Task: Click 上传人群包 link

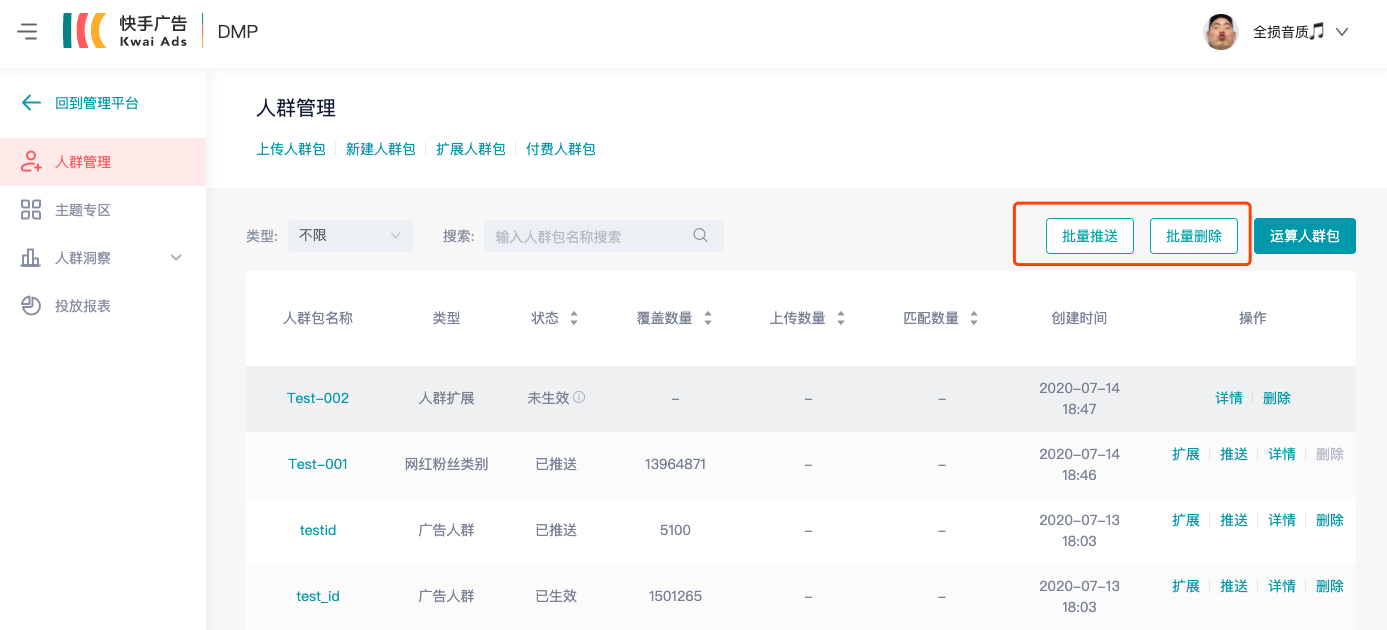Action: [x=291, y=149]
